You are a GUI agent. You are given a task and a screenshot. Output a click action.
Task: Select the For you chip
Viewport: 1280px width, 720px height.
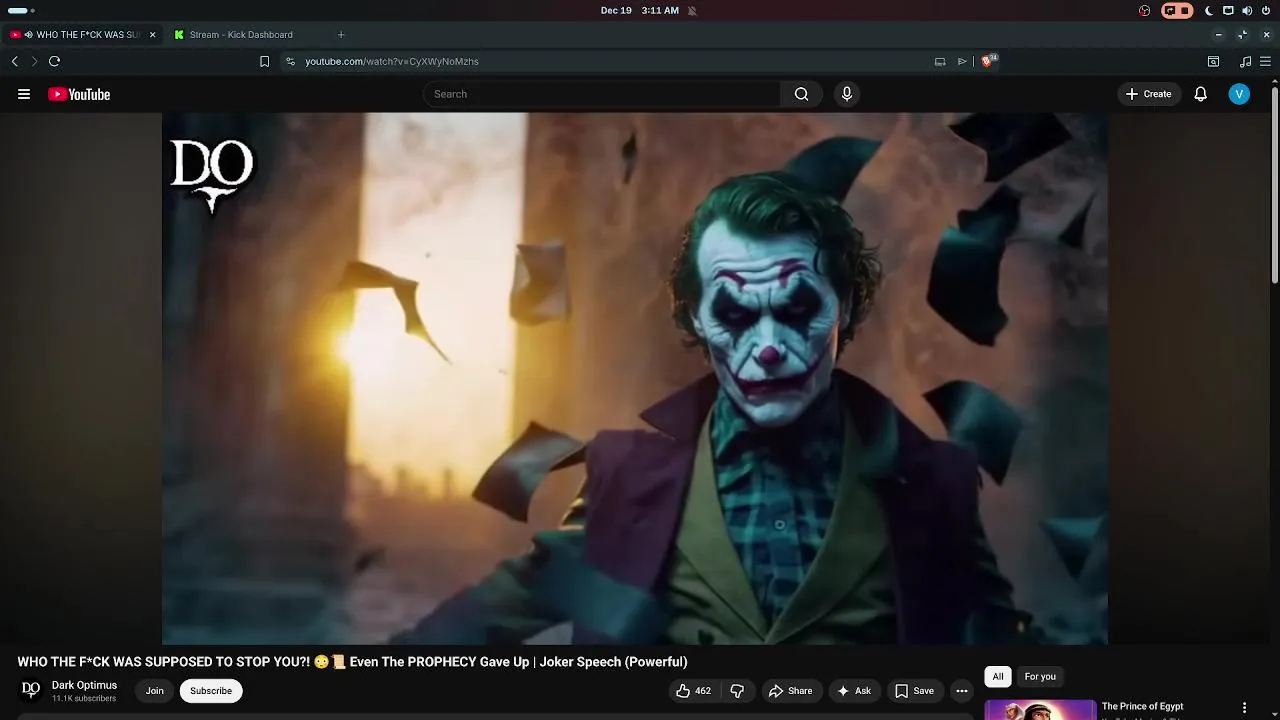1040,677
